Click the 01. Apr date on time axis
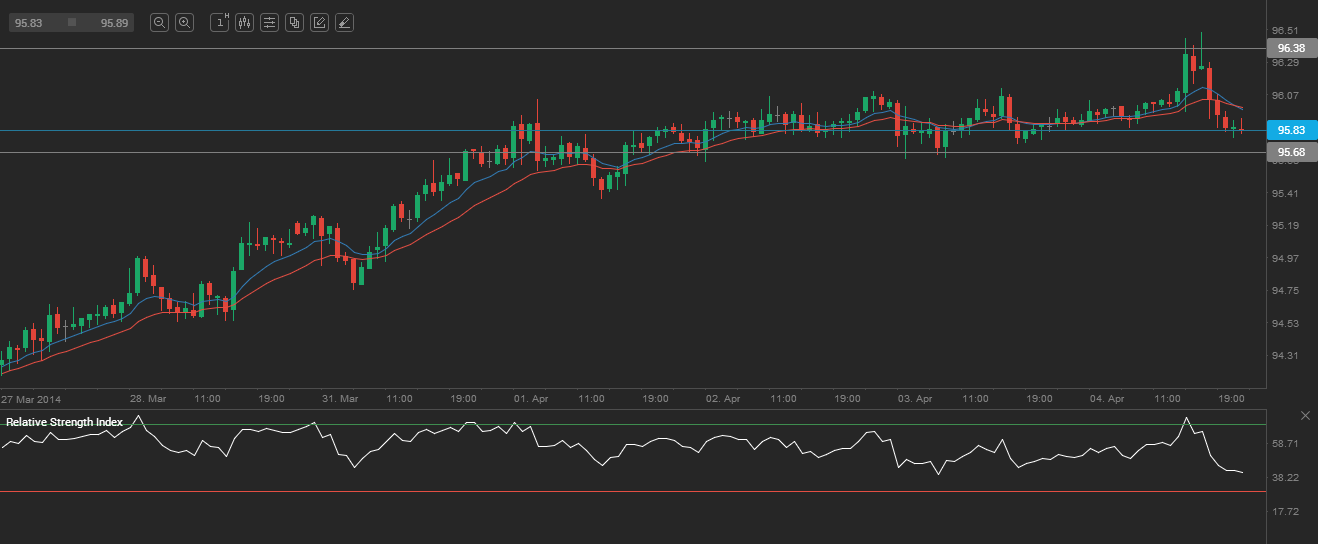 (x=531, y=398)
